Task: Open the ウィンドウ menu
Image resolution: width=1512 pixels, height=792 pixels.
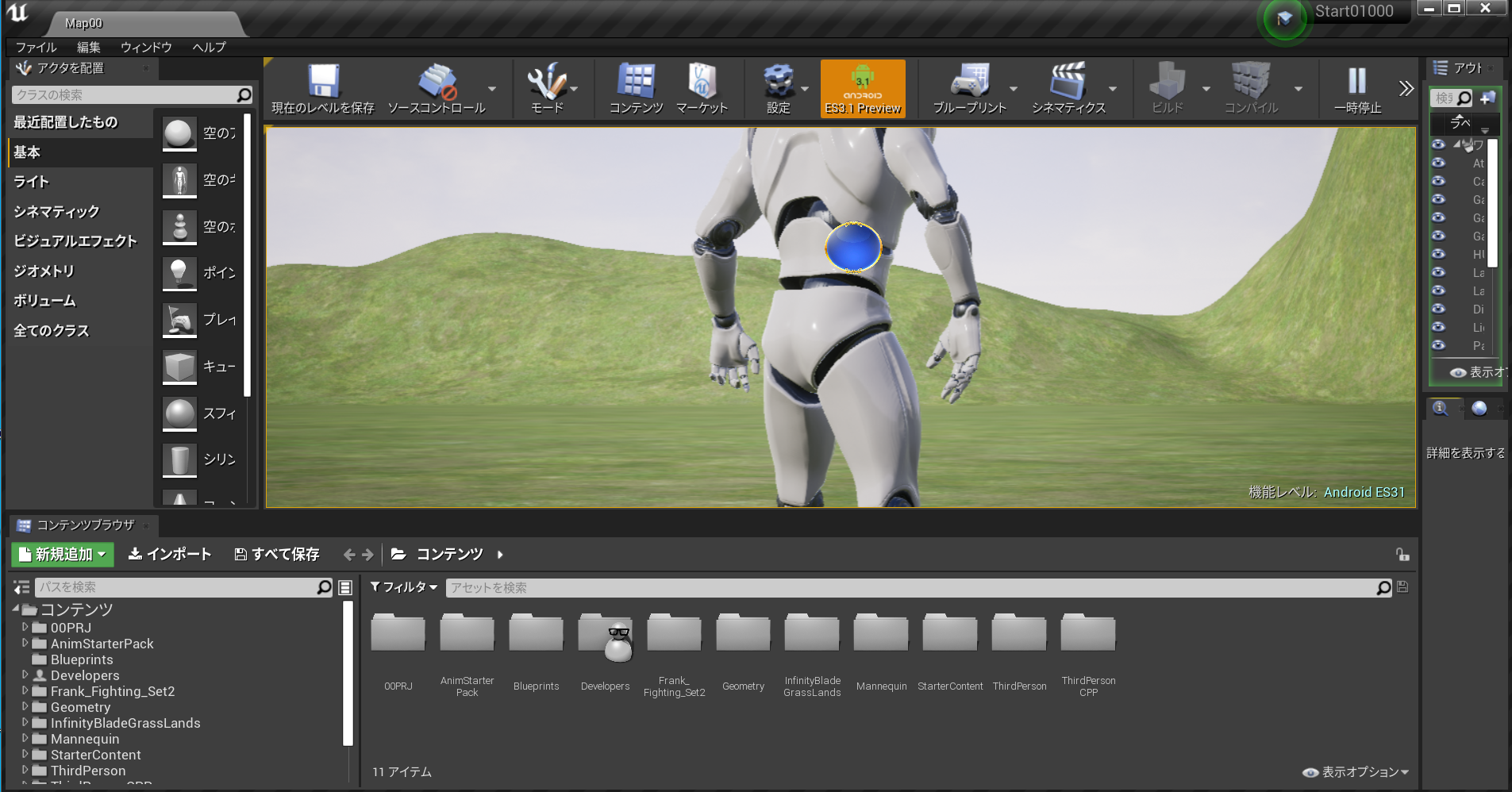Action: tap(146, 48)
